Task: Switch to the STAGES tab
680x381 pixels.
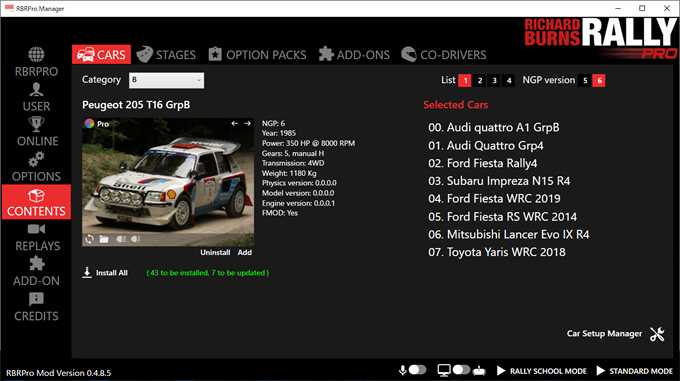Action: click(166, 55)
